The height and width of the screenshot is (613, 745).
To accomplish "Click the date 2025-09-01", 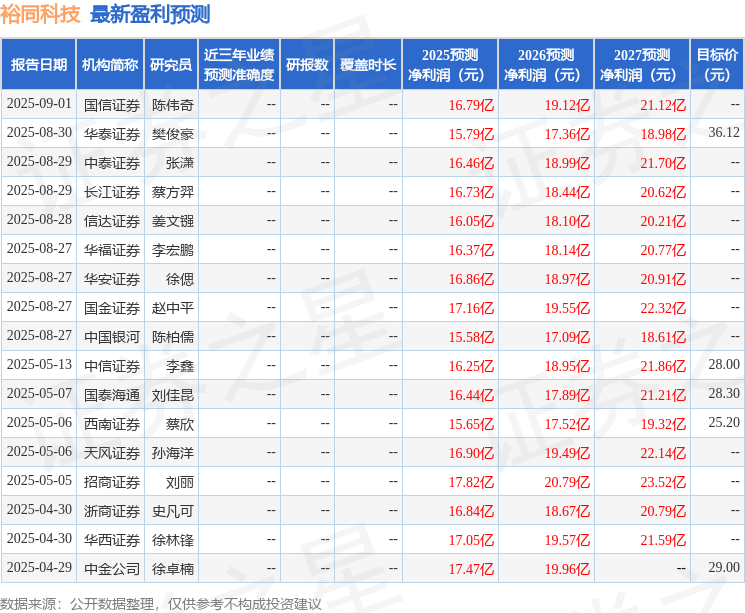I will [39, 104].
